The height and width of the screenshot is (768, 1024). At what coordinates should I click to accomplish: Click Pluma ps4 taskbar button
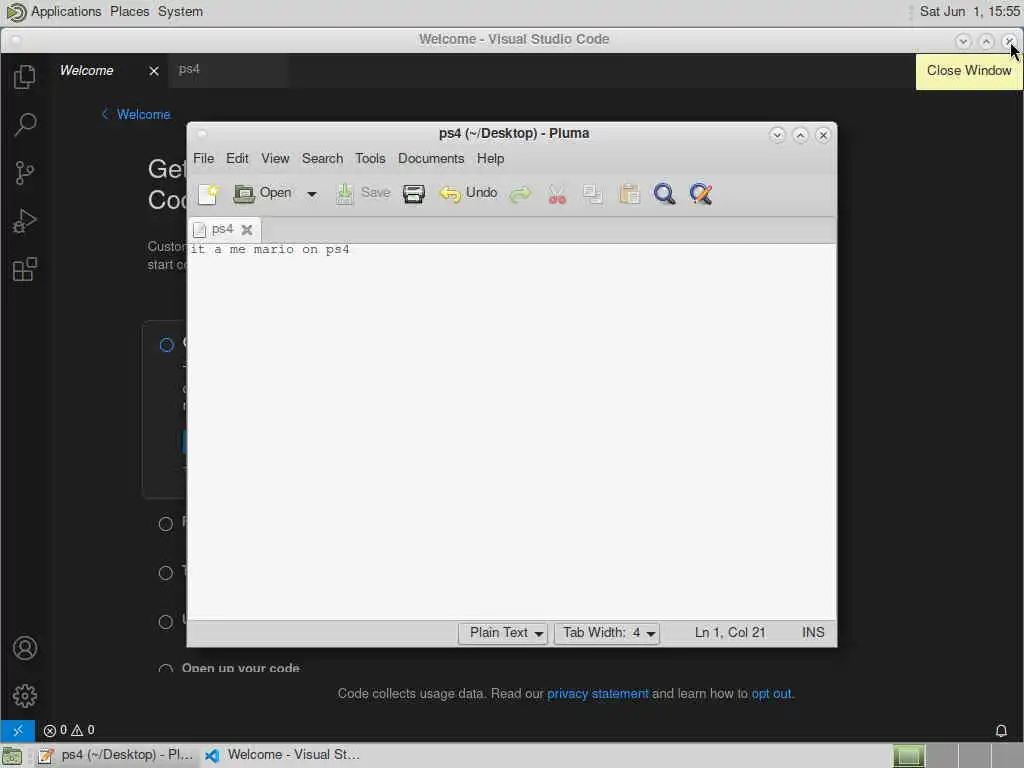tap(116, 755)
